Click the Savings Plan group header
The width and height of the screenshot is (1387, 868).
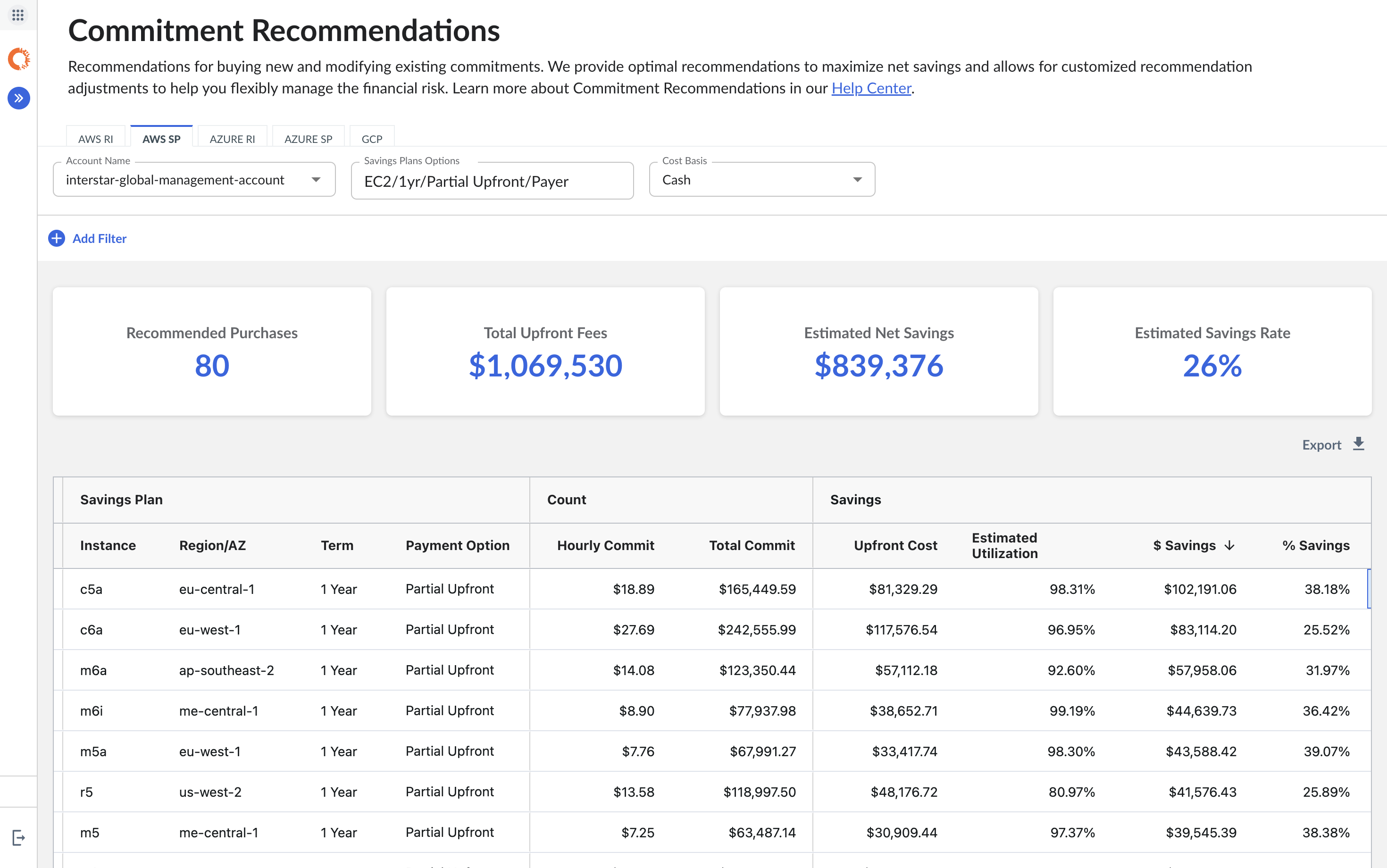pos(122,500)
